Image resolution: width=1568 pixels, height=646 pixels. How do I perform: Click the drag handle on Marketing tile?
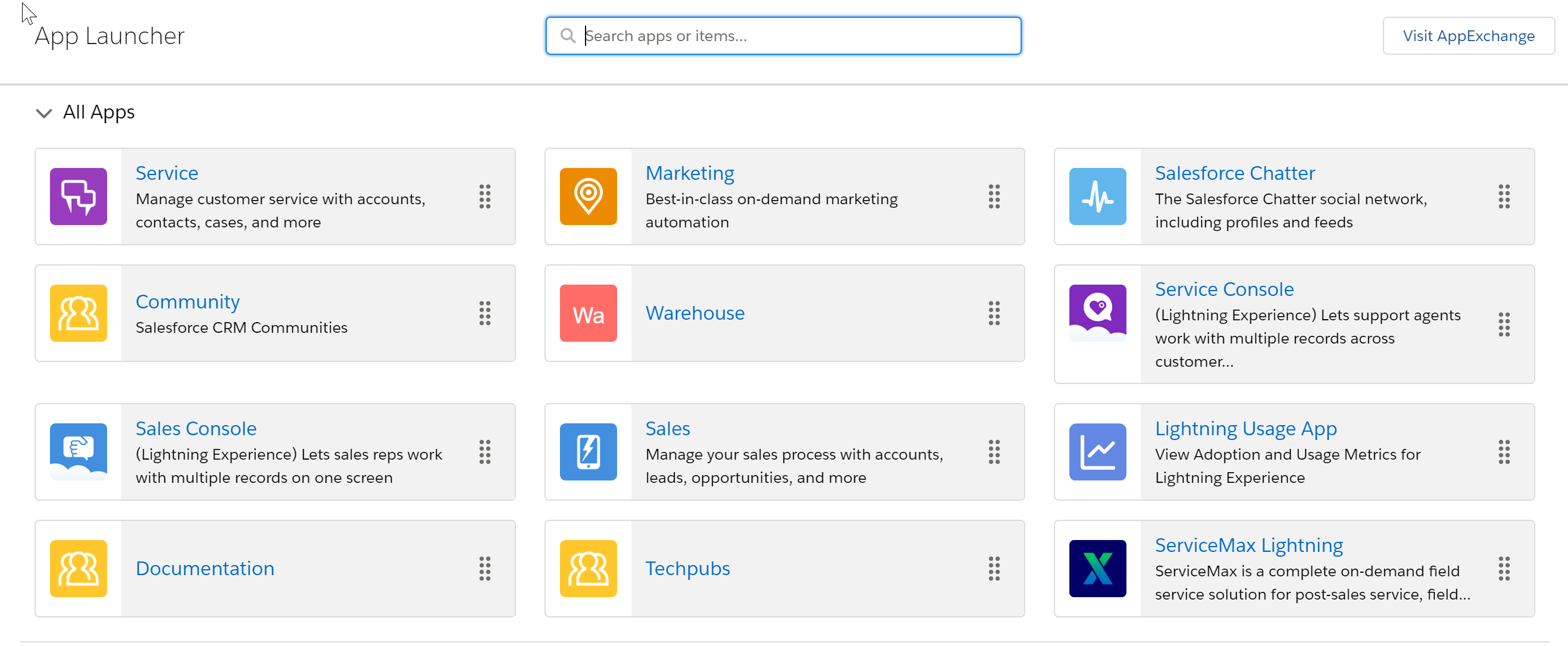tap(994, 196)
